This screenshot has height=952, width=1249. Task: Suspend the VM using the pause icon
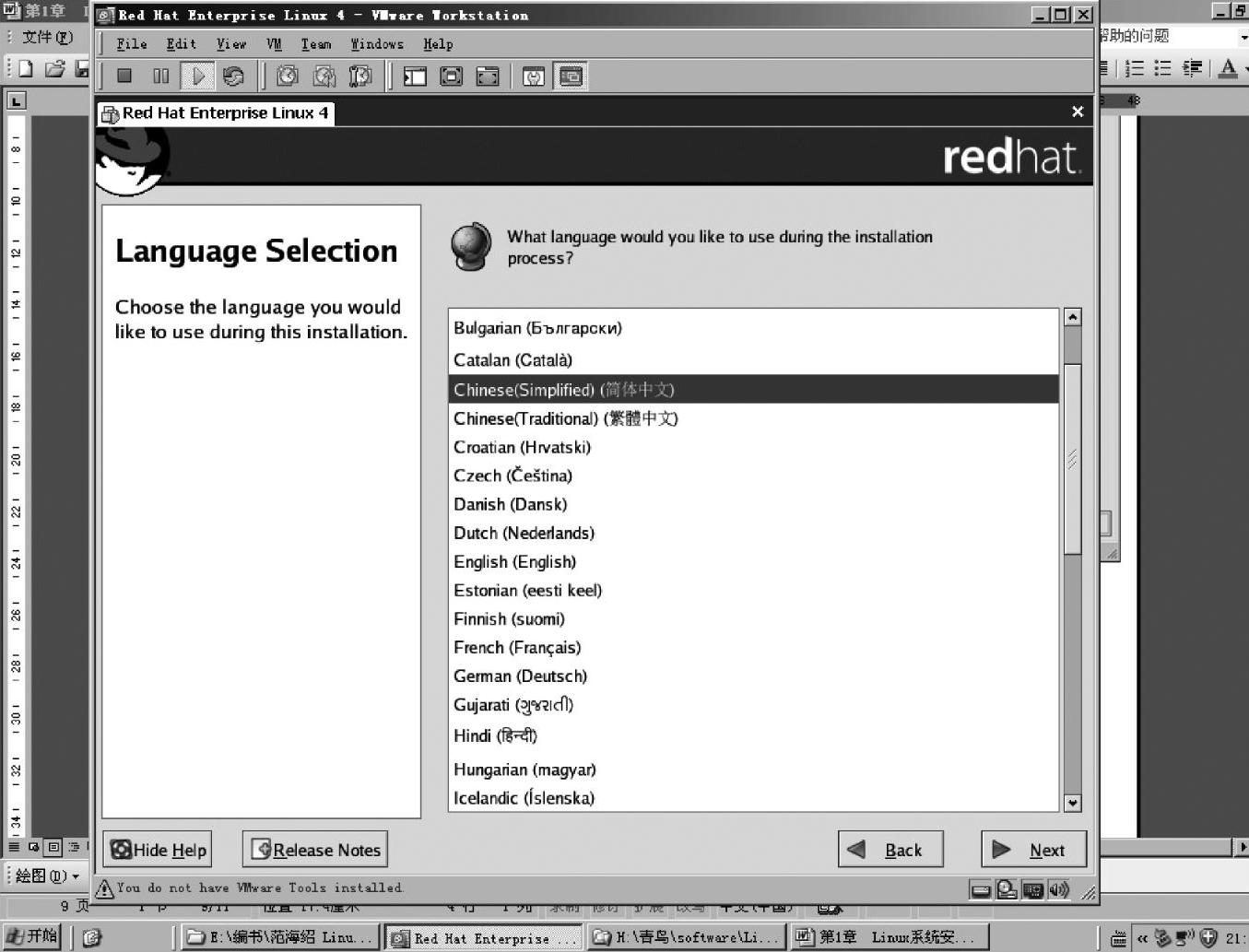pos(161,76)
